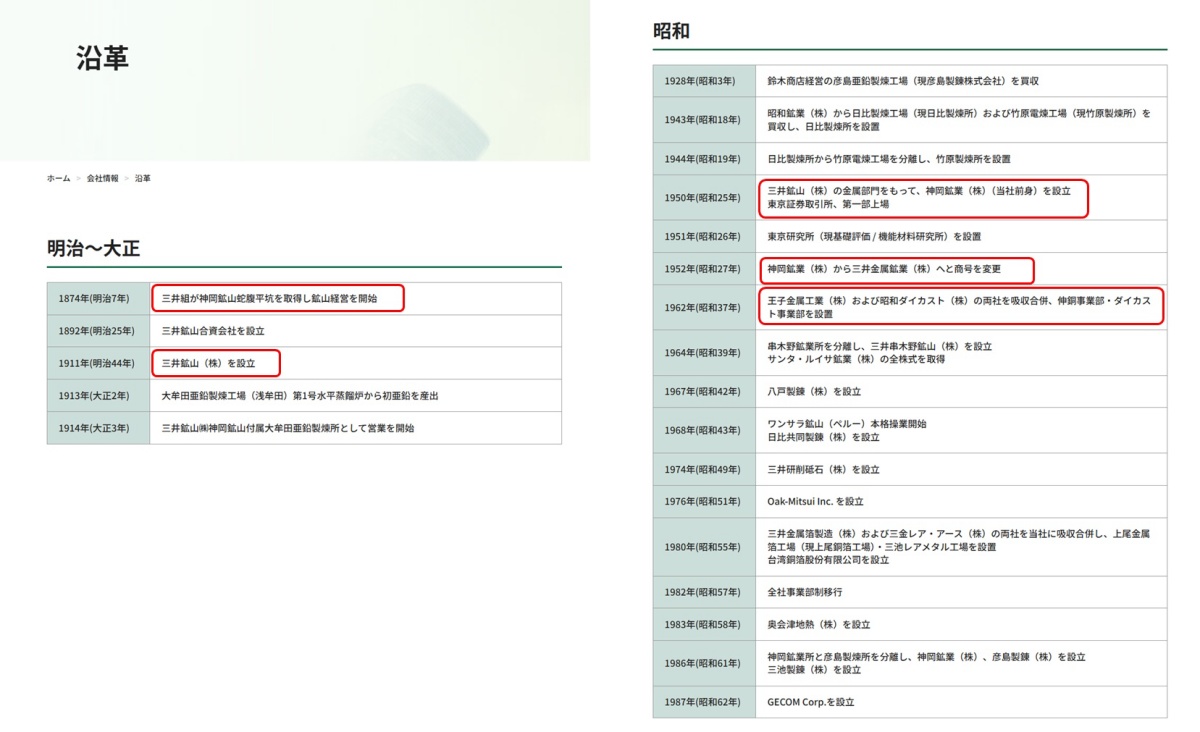Click the line 東京証券取引所、第一部上場
1200x732 pixels.
[828, 204]
